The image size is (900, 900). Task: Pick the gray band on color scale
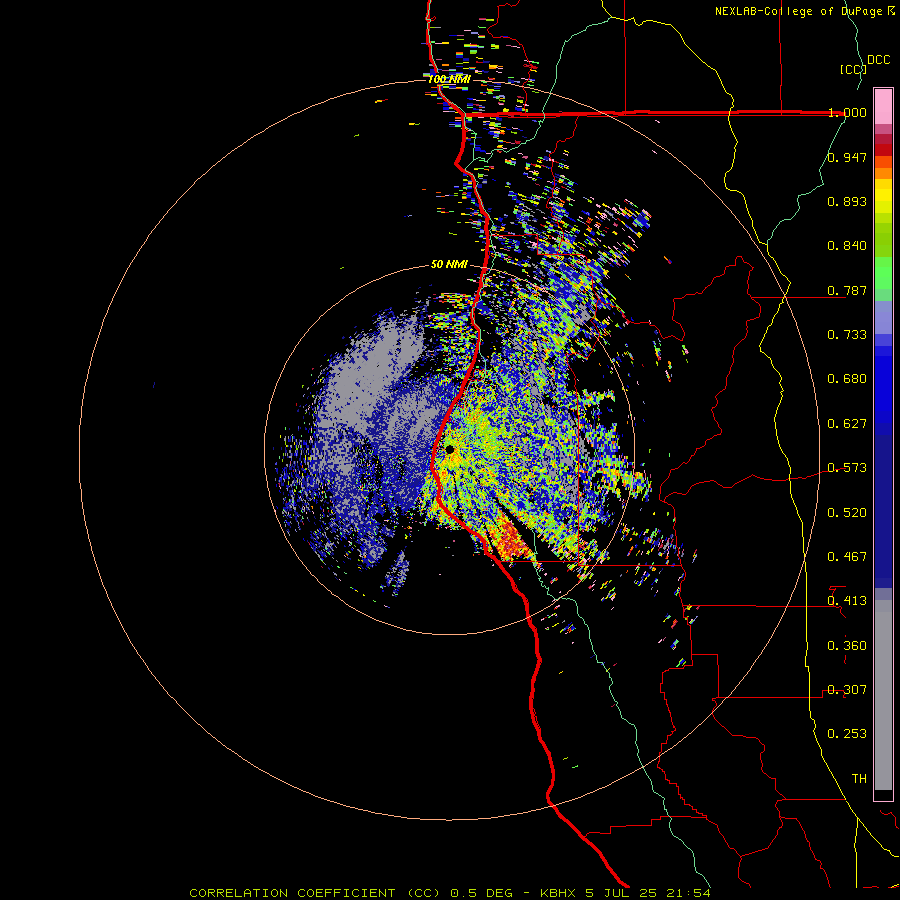click(883, 695)
